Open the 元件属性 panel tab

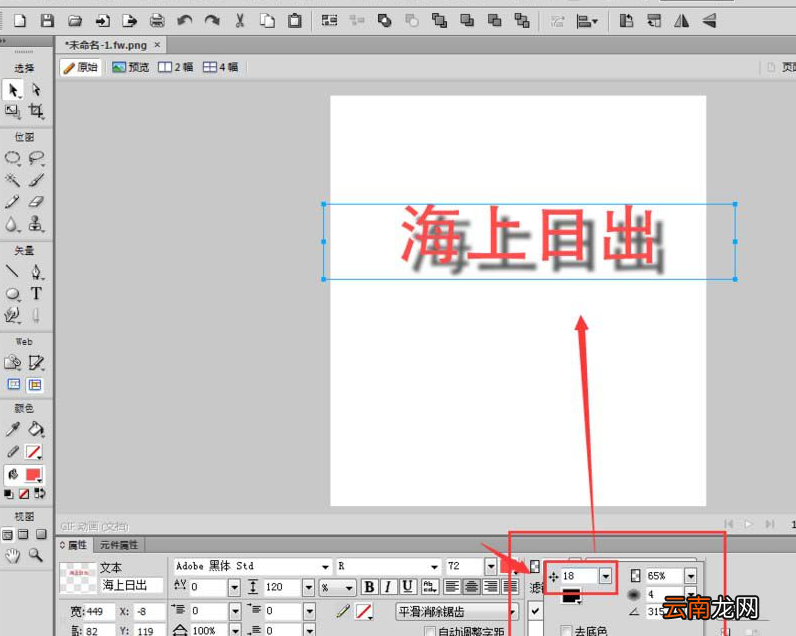[x=119, y=545]
